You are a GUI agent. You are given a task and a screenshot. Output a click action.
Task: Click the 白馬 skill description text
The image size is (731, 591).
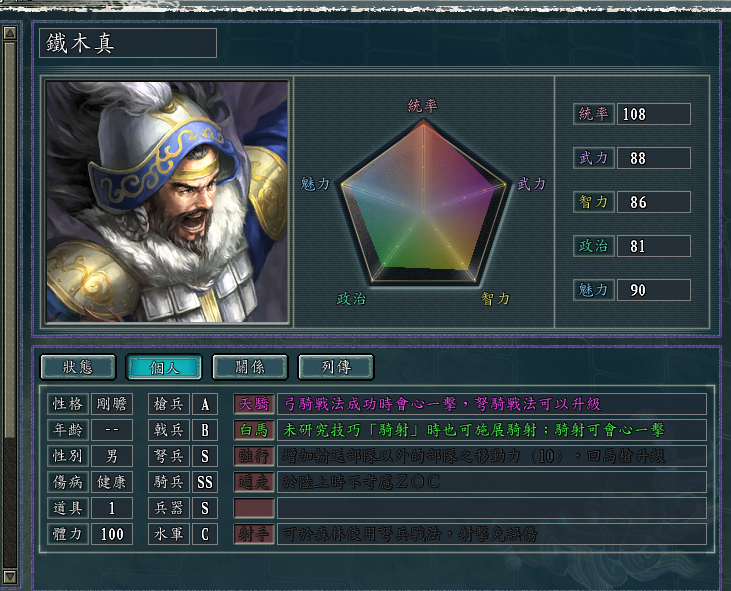[473, 430]
